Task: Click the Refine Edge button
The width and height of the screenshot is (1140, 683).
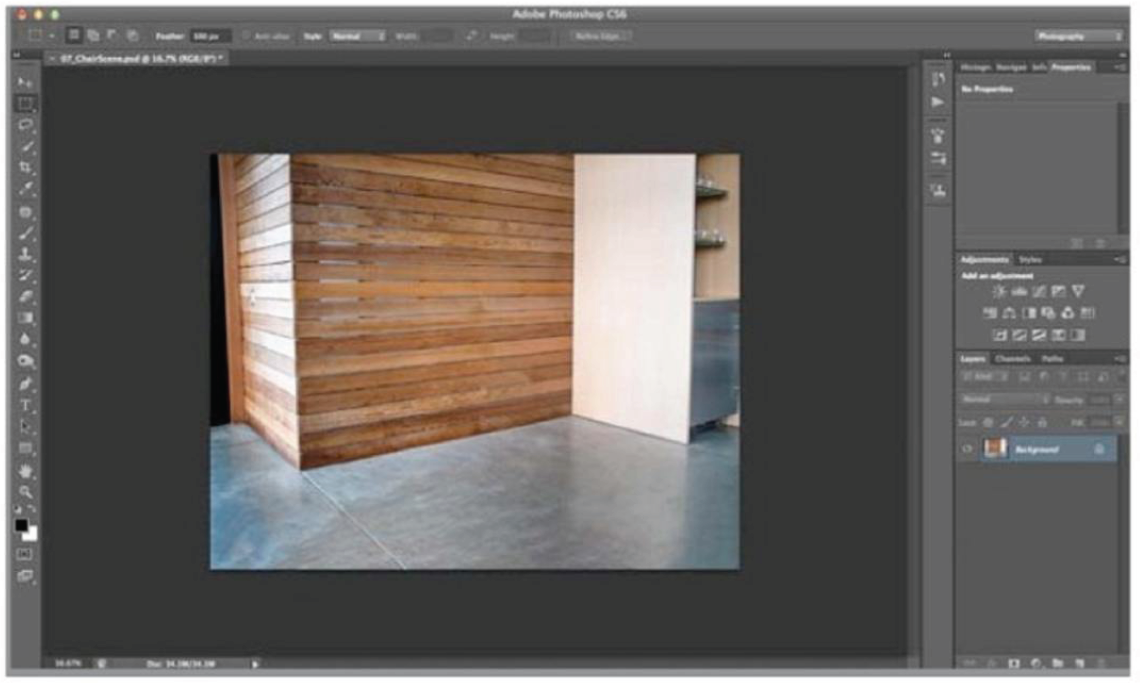Action: coord(601,36)
